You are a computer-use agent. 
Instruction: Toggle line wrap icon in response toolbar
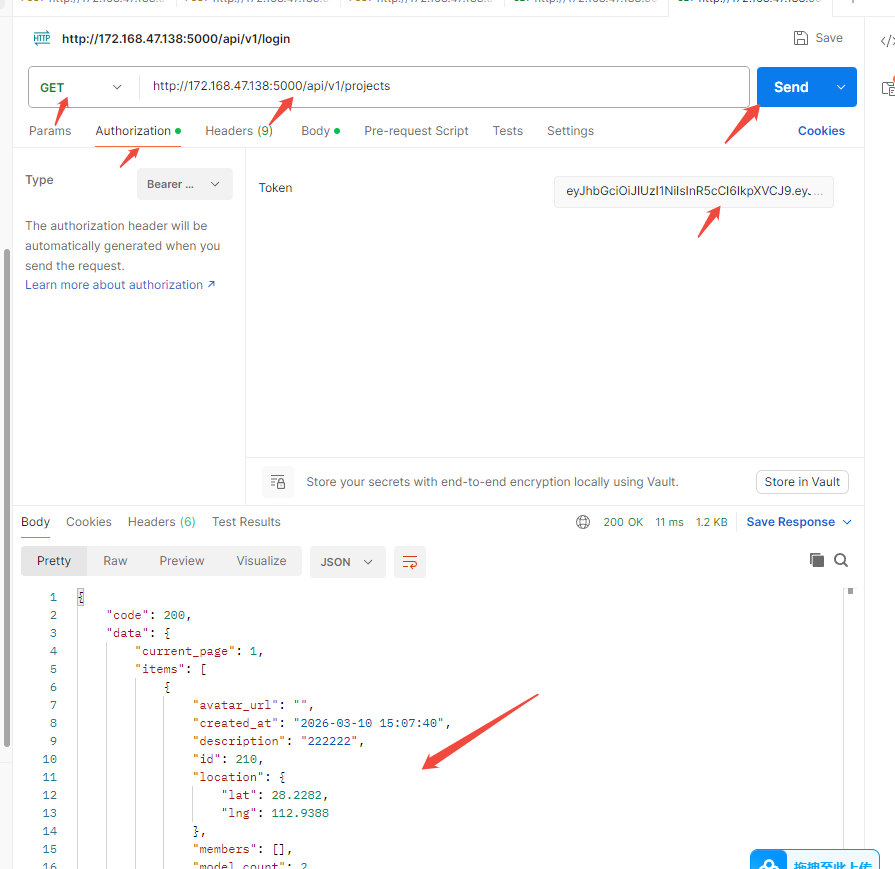(409, 562)
